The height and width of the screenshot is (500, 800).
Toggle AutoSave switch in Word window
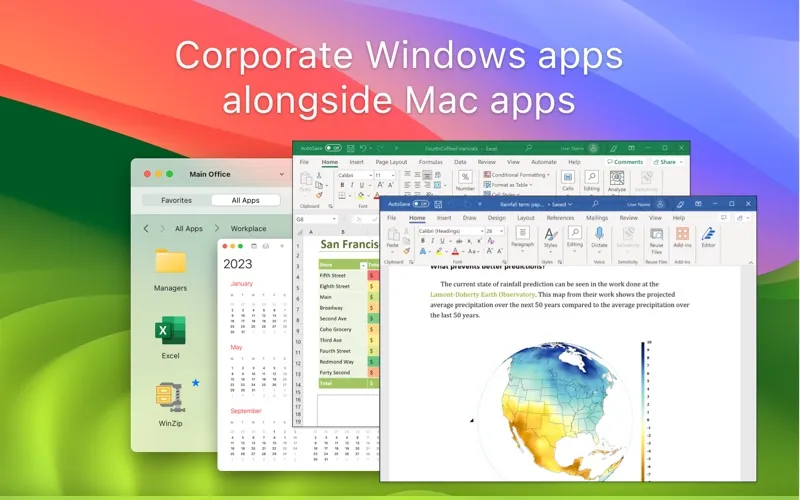click(421, 204)
